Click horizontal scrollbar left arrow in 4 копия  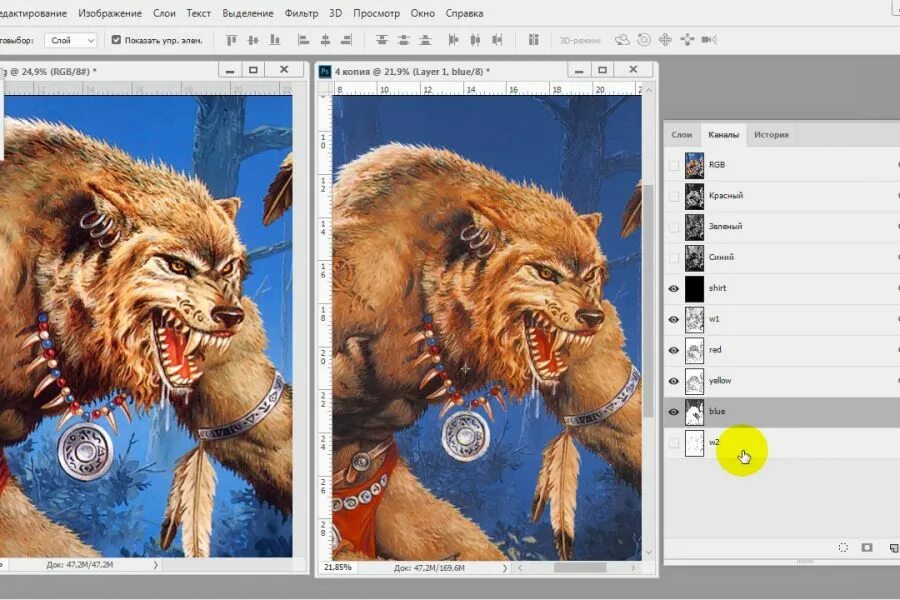point(520,568)
